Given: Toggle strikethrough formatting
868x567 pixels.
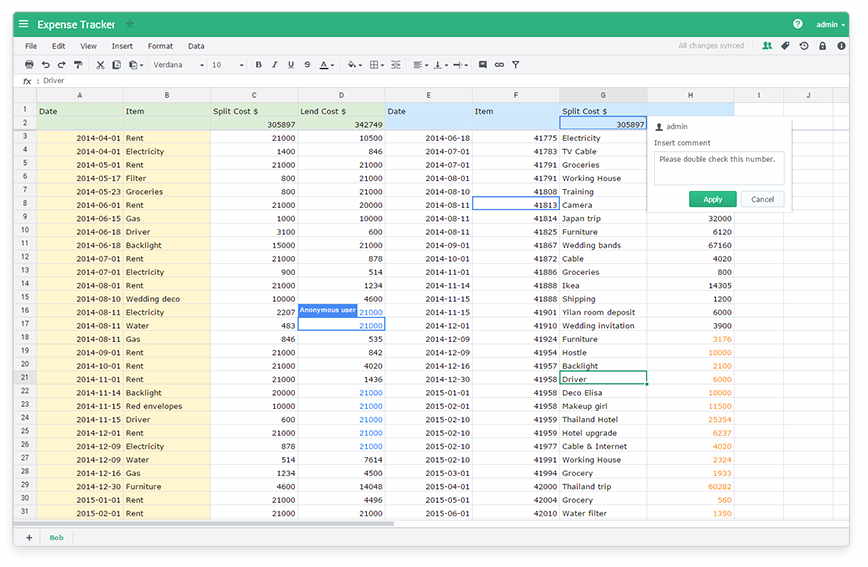Looking at the screenshot, I should click(307, 65).
